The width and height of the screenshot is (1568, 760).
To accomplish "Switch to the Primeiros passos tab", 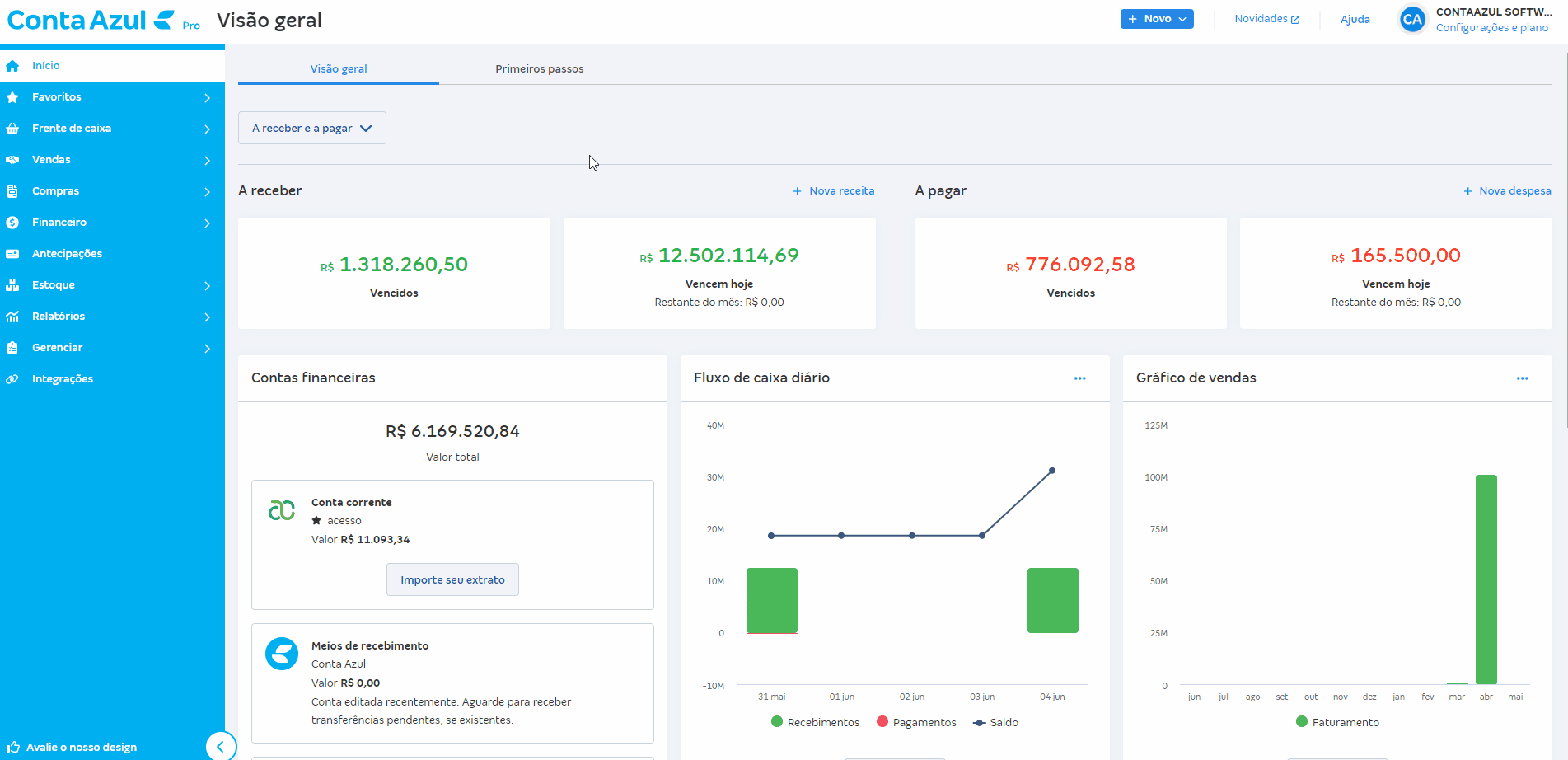I will 539,69.
